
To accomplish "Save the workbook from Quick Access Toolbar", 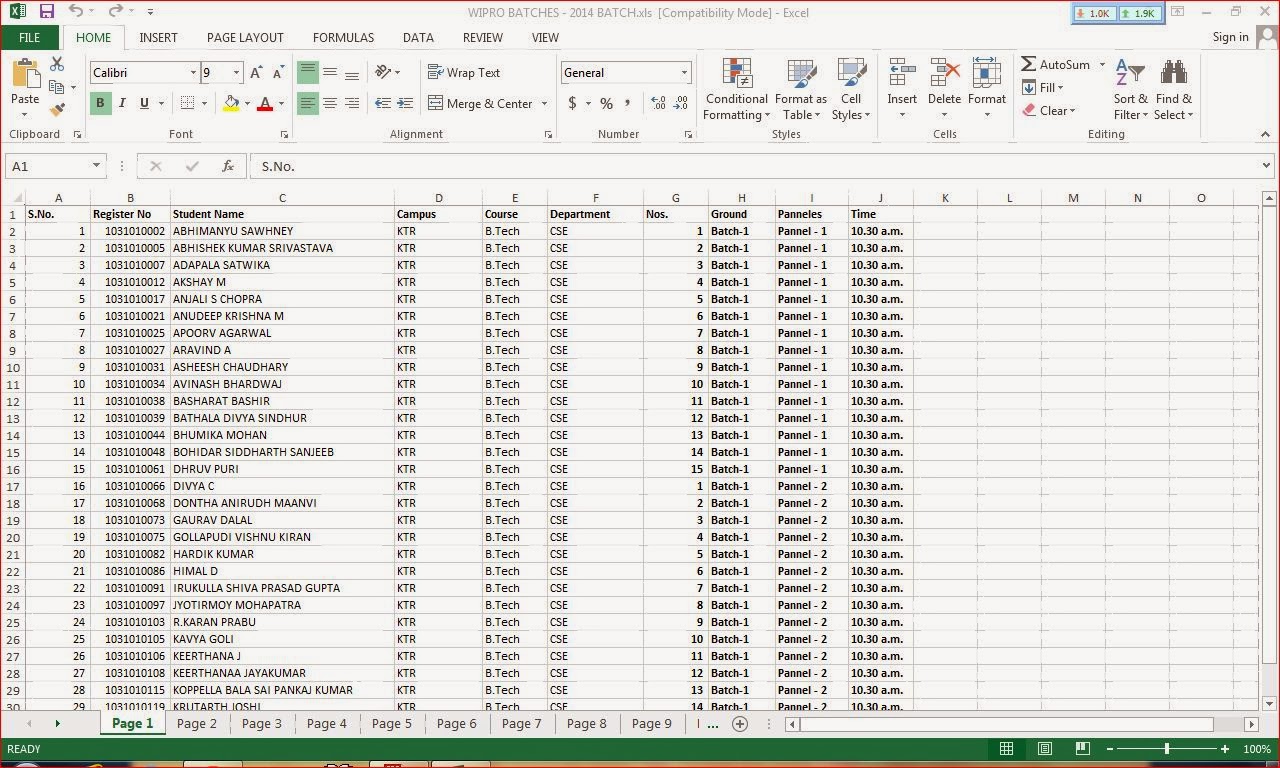I will coord(46,12).
